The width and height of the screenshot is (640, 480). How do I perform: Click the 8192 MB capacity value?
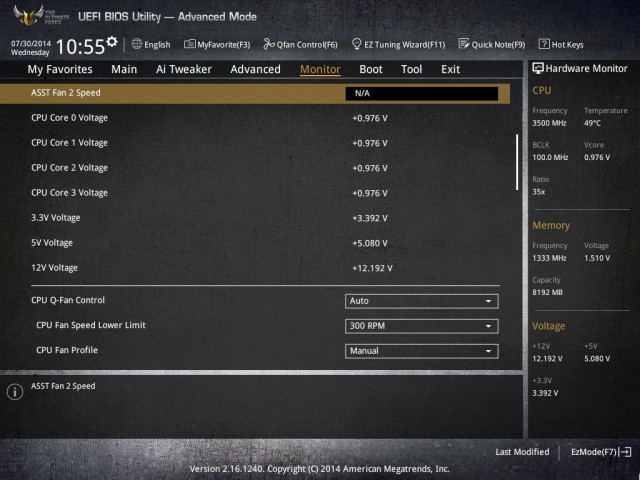[x=547, y=292]
